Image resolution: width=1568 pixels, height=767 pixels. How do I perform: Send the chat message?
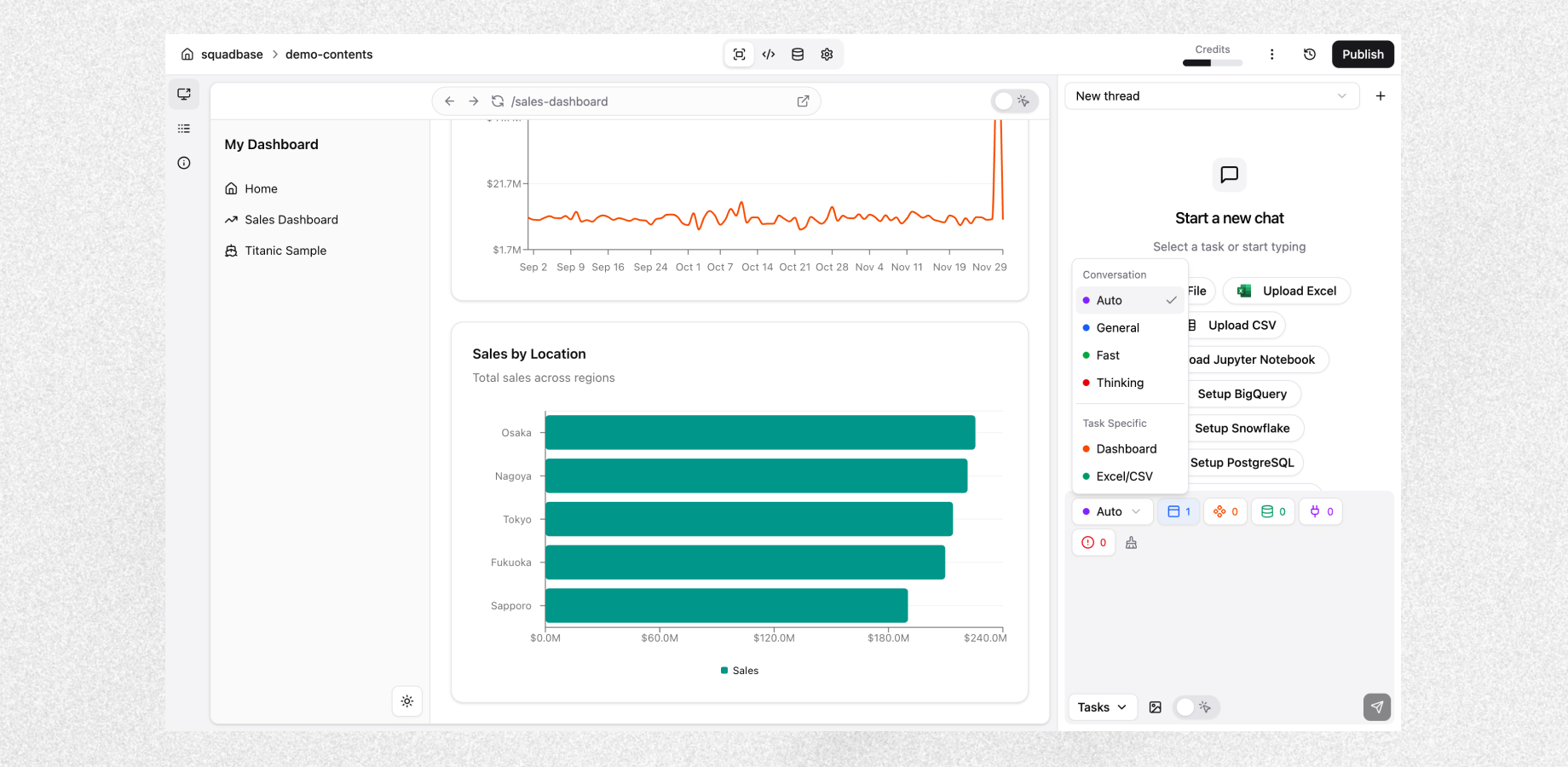[x=1377, y=707]
